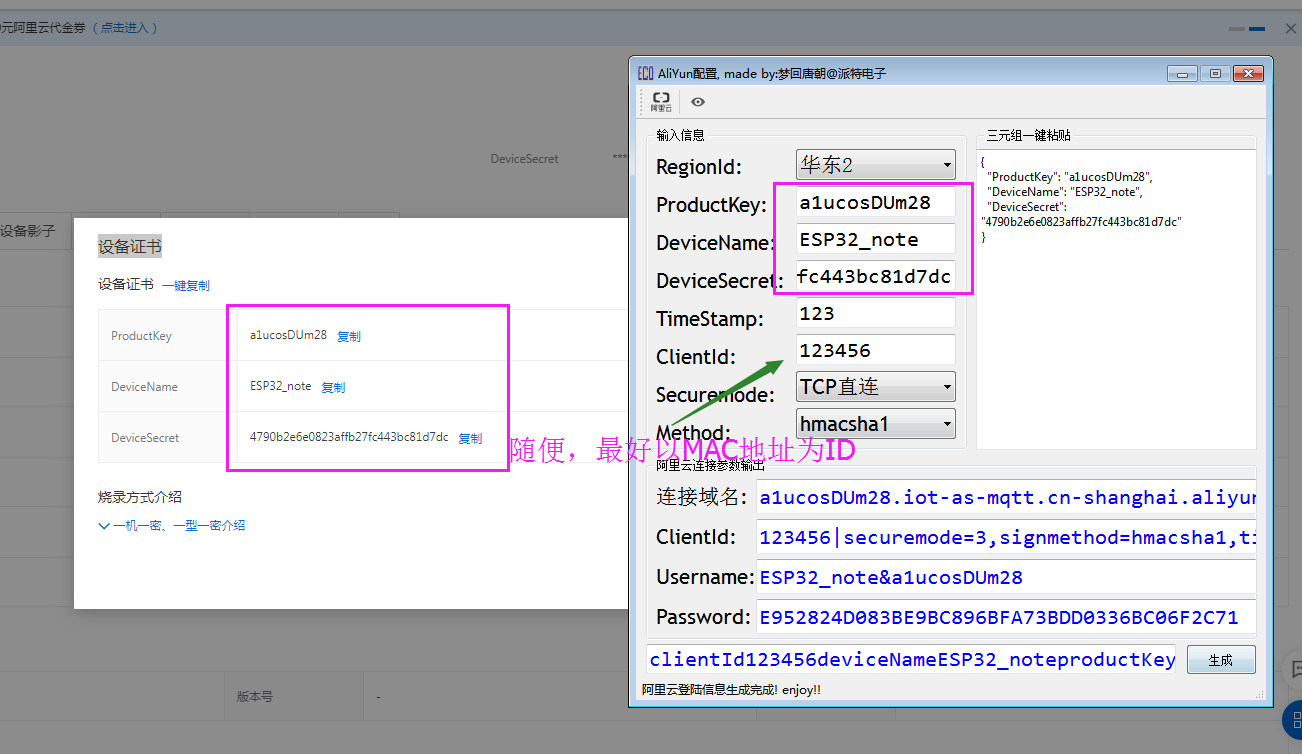Click the TimeStamp input containing 123
Viewport: 1302px width, 754px height.
coord(876,313)
